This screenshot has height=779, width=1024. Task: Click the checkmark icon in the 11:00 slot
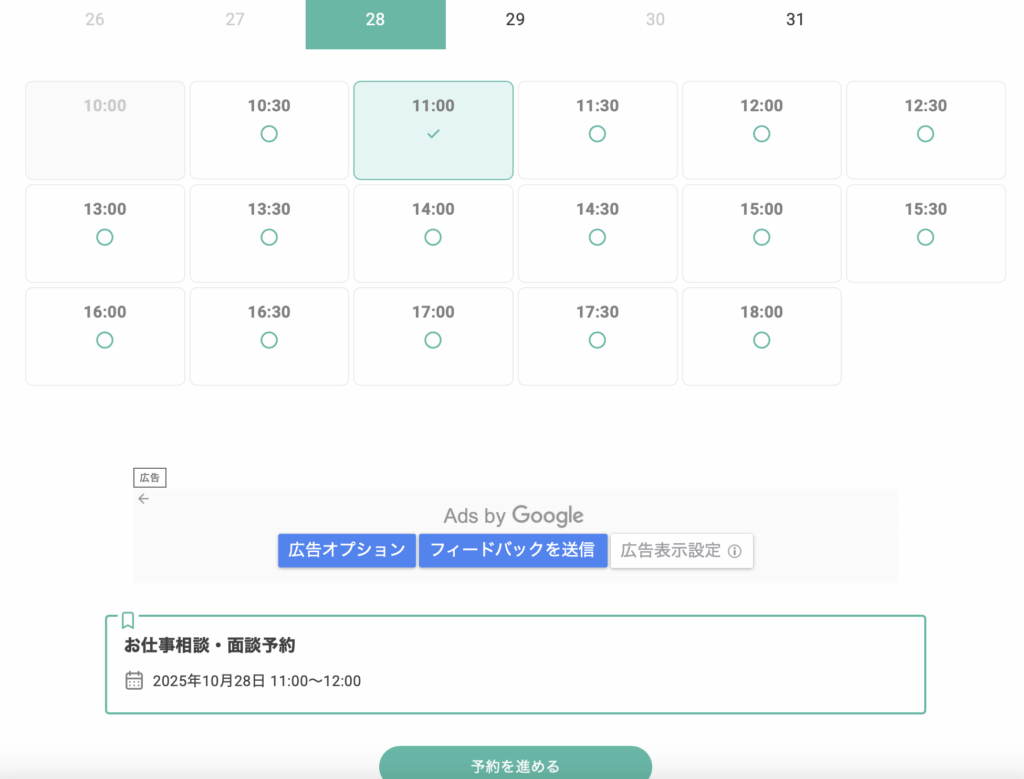point(433,134)
